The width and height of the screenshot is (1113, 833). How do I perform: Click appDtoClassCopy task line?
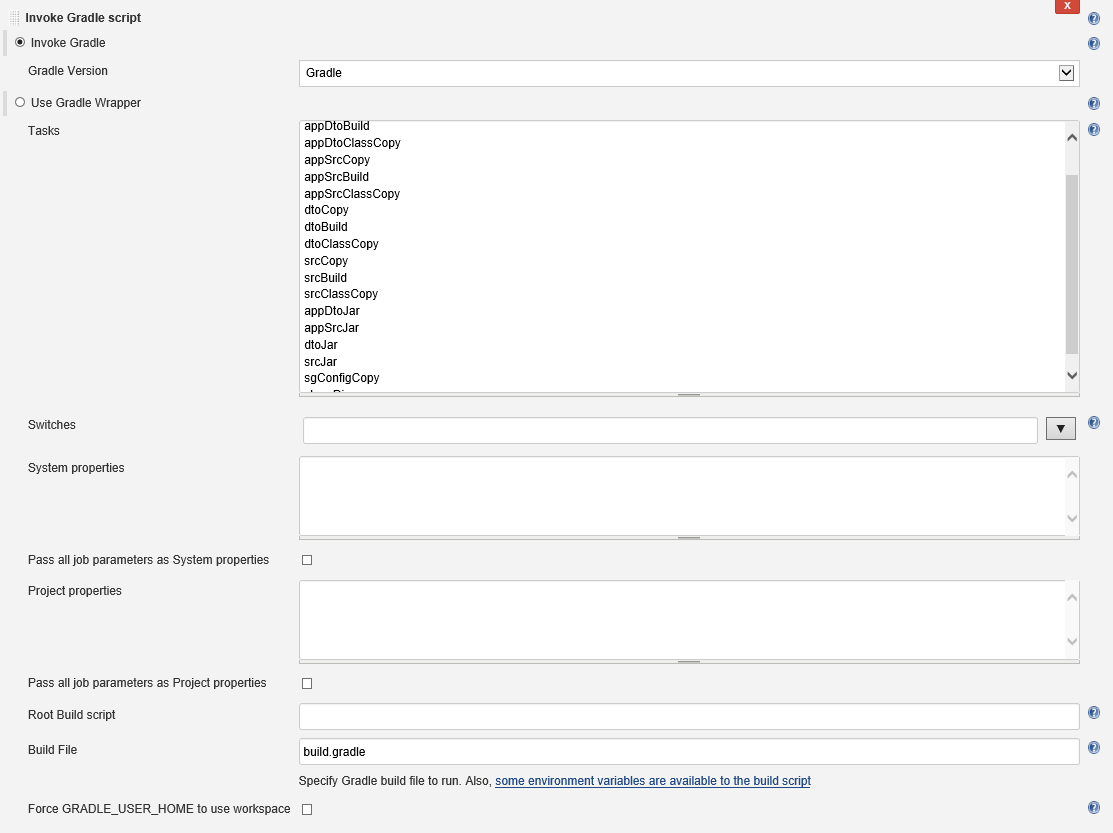352,143
